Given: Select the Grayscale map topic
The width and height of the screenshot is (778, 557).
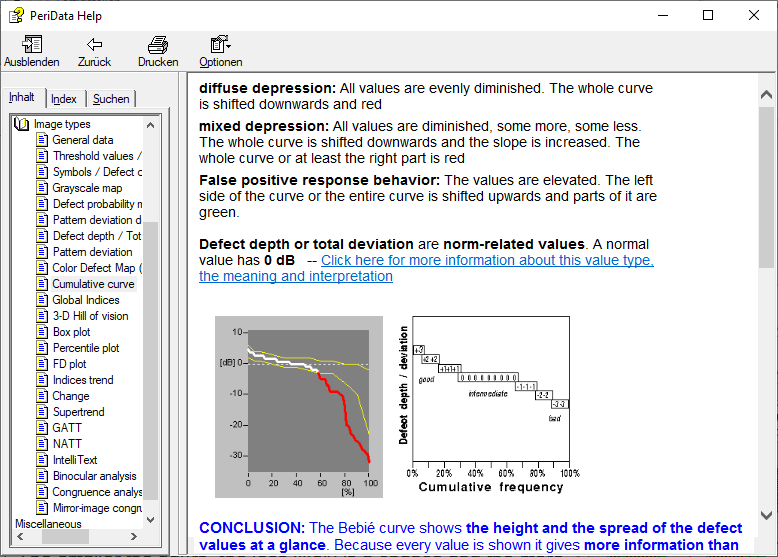Looking at the screenshot, I should click(x=87, y=188).
